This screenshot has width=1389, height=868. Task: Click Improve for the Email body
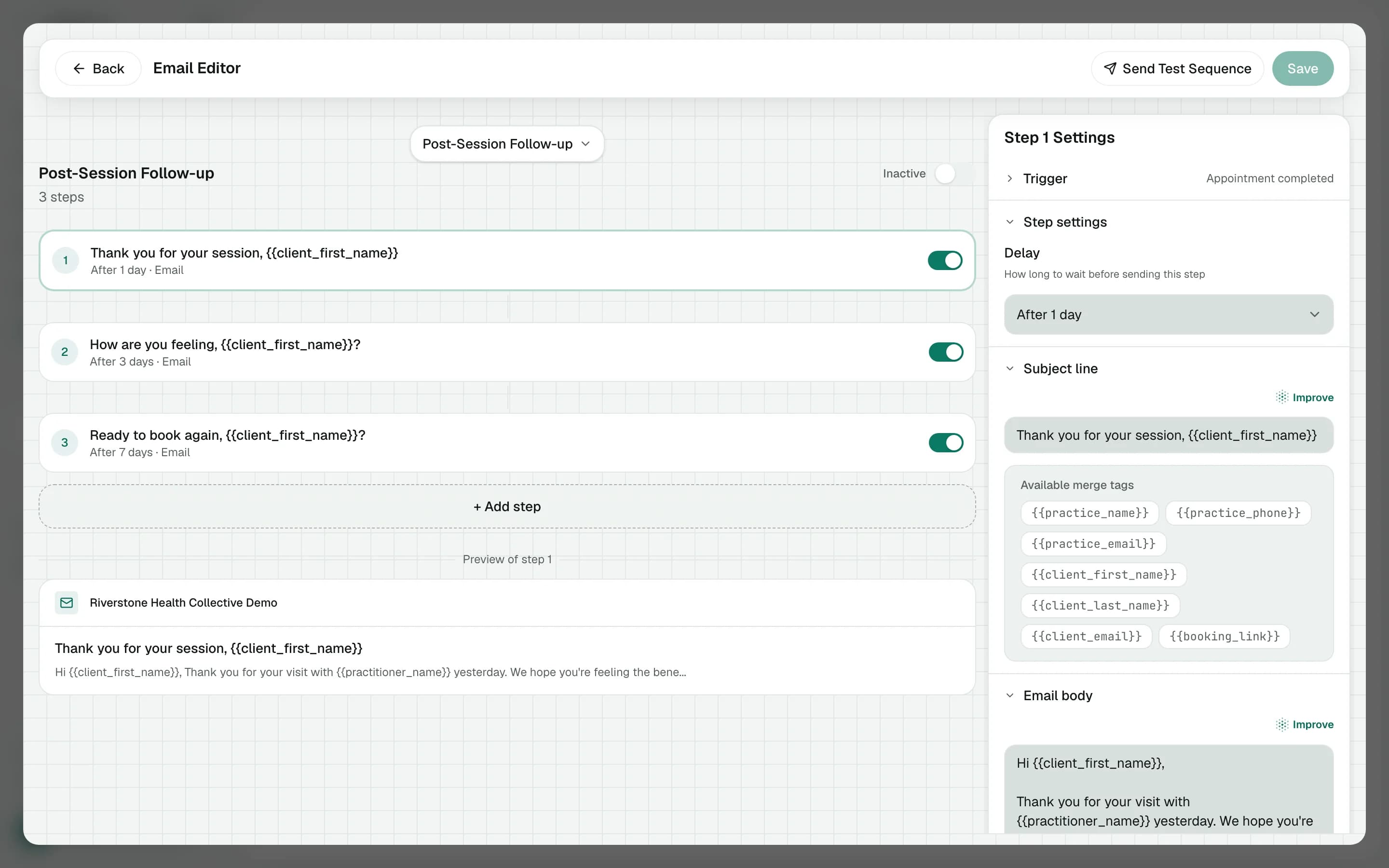[x=1305, y=724]
